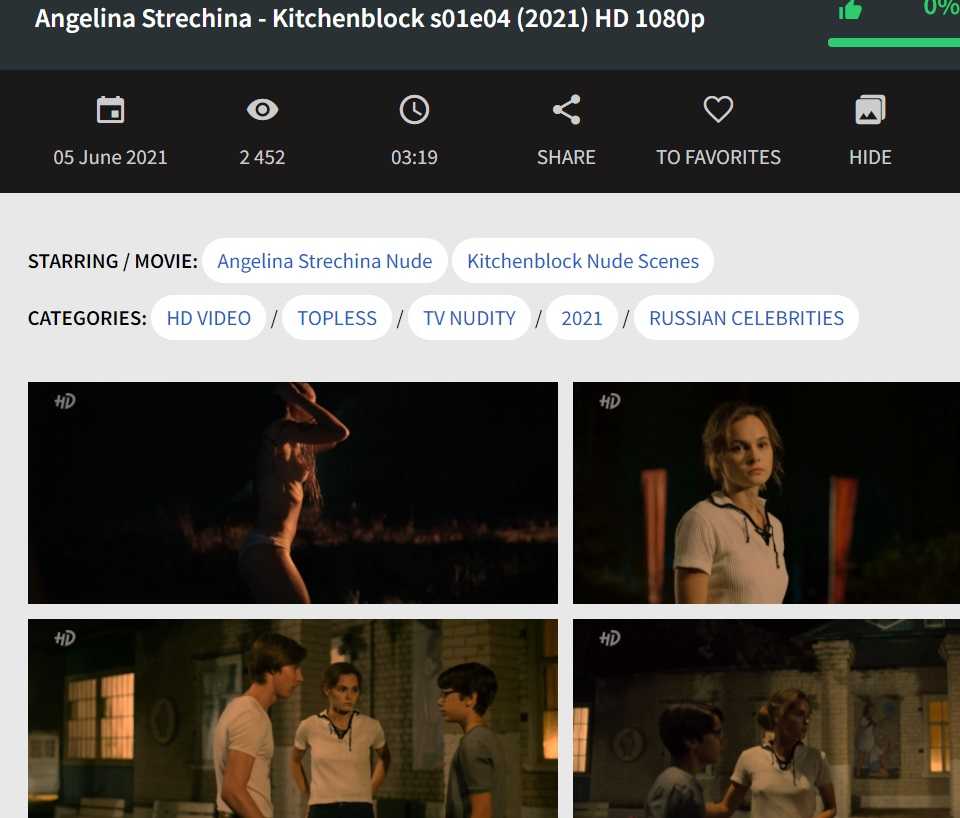
Task: Open thumbnail of boy with glasses and woman
Action: coord(766,718)
